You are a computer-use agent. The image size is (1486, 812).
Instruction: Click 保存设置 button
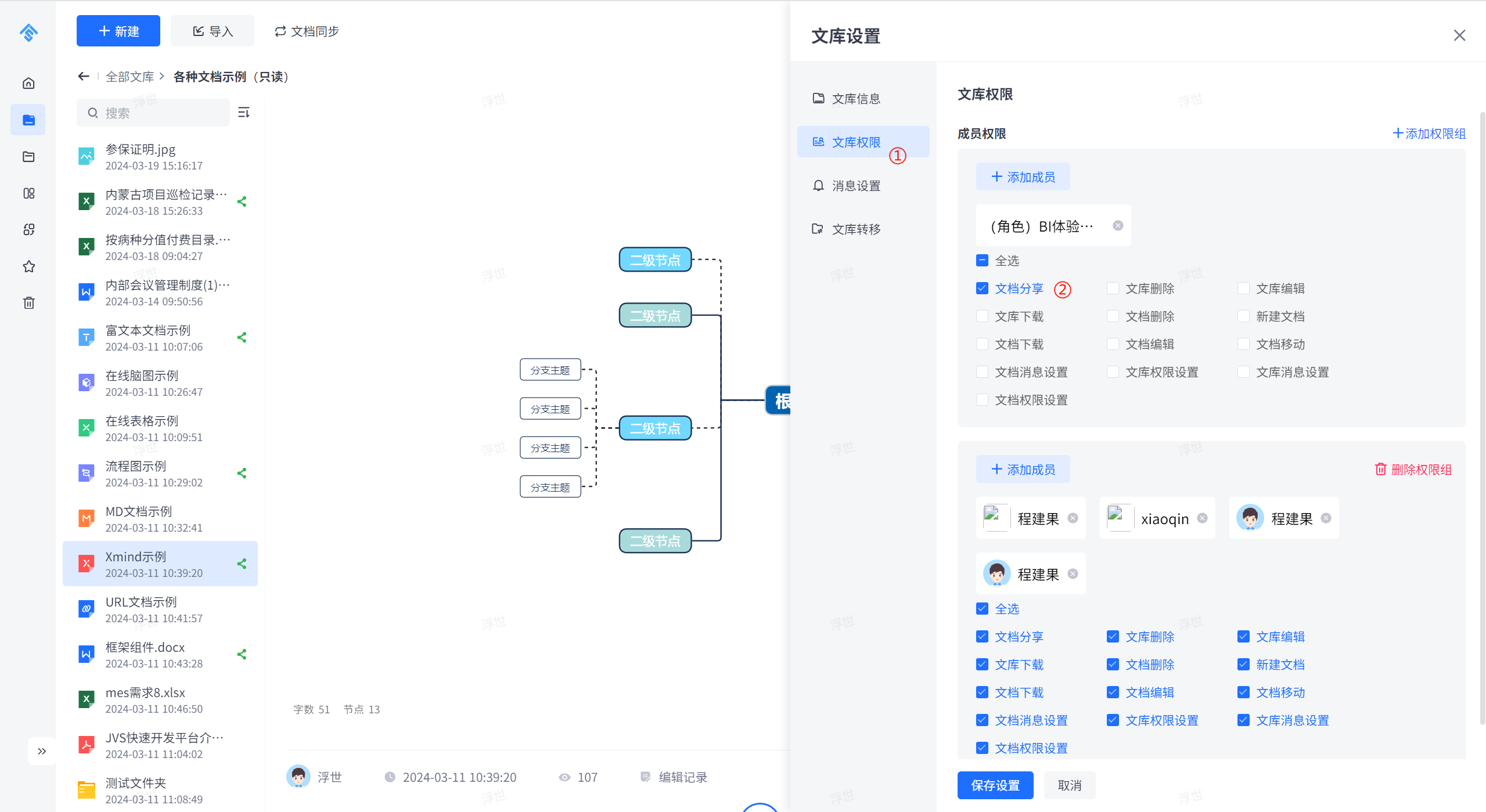point(995,785)
